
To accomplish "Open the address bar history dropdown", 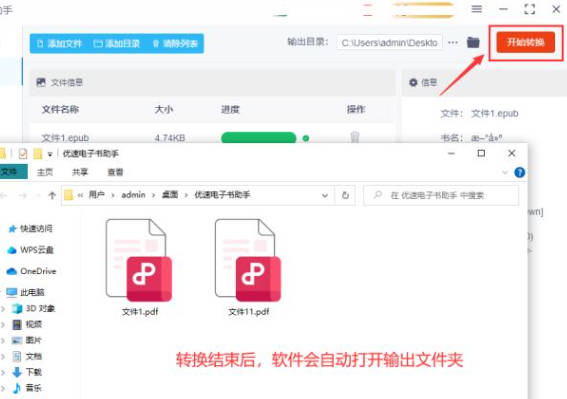I will tap(325, 195).
